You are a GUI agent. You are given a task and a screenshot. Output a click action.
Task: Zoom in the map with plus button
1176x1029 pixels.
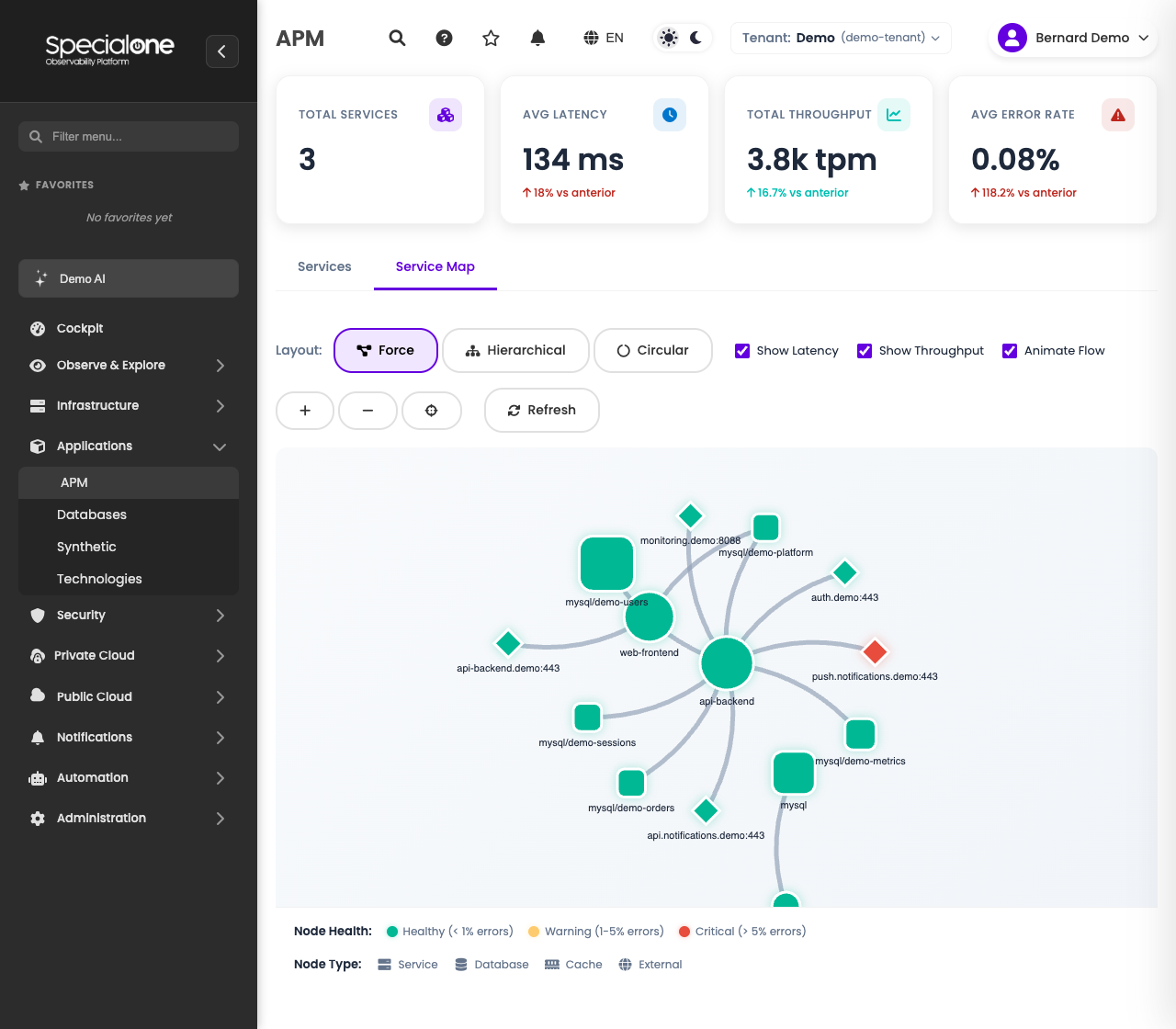tap(305, 410)
